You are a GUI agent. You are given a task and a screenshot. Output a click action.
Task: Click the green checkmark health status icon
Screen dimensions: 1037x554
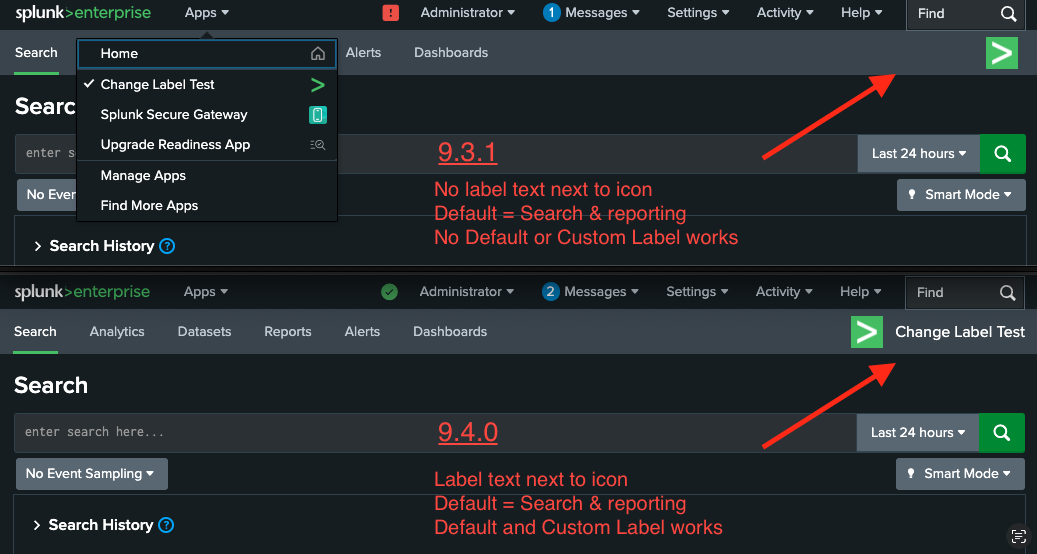(390, 292)
